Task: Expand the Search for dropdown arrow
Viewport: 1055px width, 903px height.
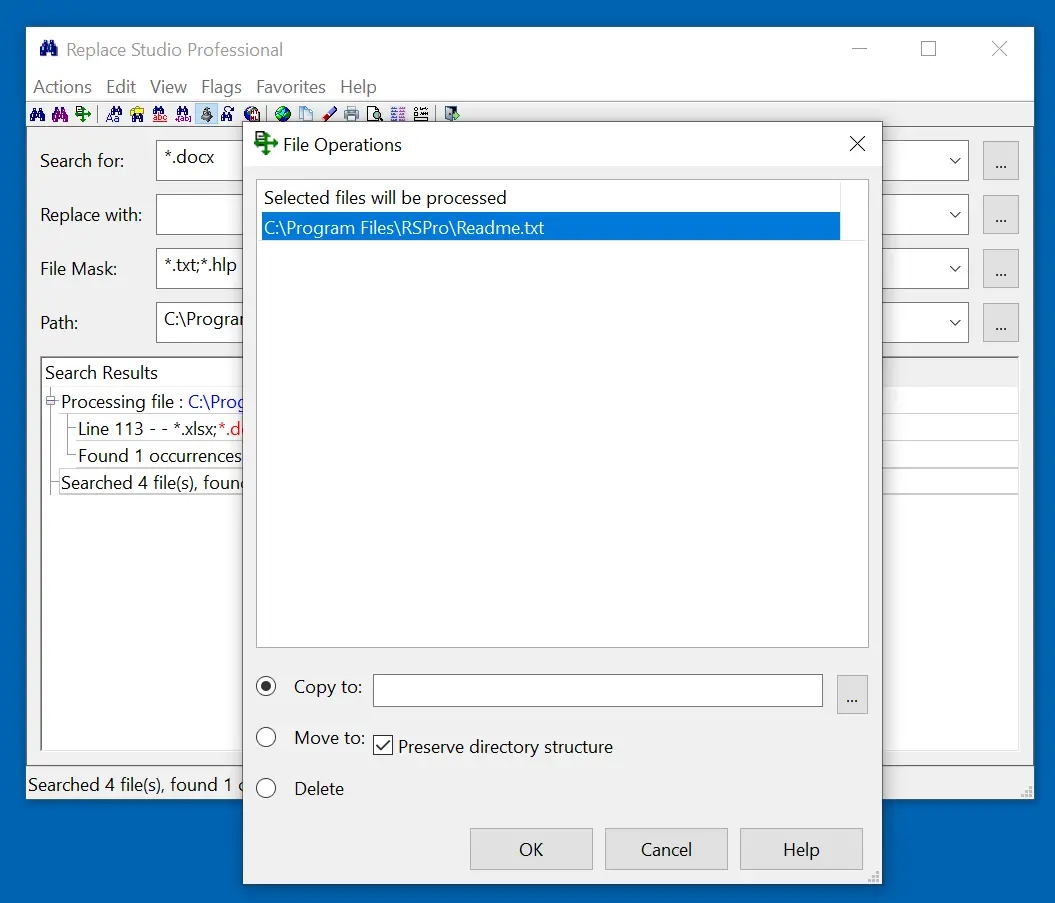Action: [x=955, y=161]
